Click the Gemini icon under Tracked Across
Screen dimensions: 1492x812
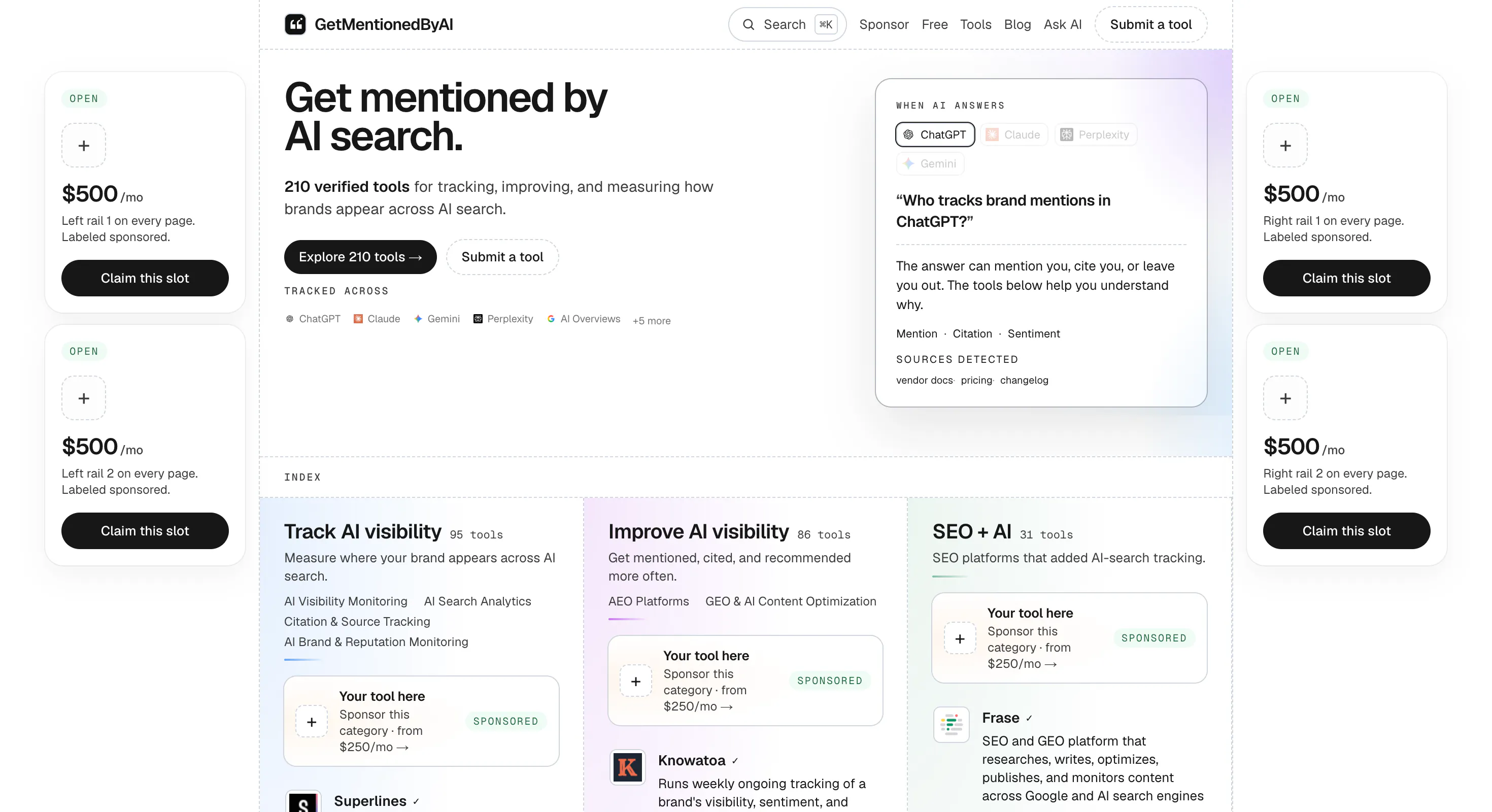tap(418, 319)
